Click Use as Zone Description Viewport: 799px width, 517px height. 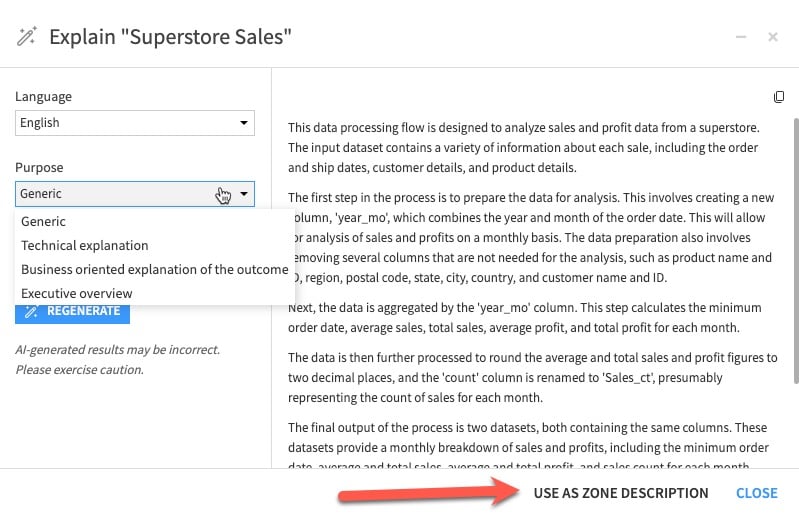pos(620,493)
